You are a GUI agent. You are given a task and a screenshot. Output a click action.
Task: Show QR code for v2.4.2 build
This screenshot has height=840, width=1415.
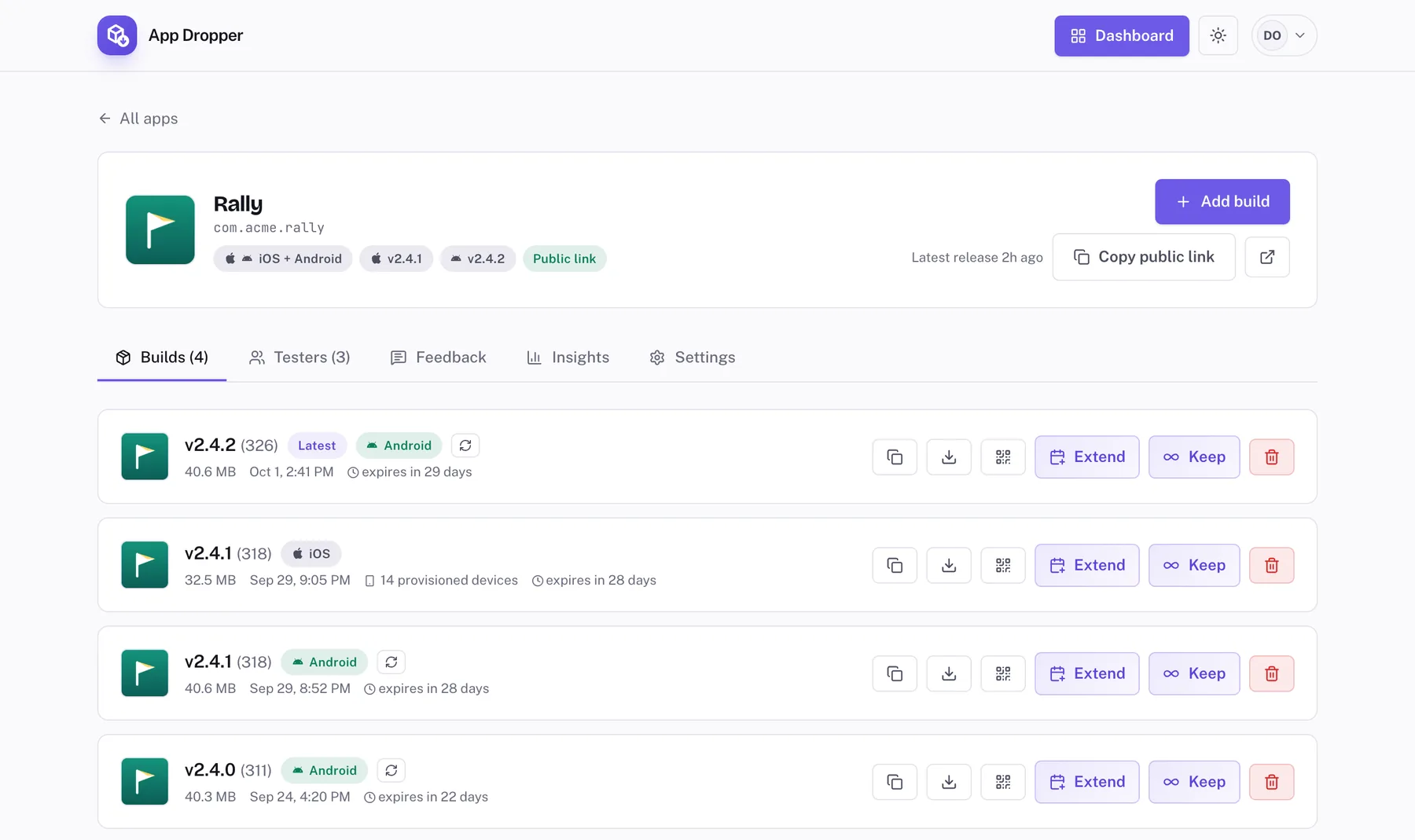coord(1003,457)
